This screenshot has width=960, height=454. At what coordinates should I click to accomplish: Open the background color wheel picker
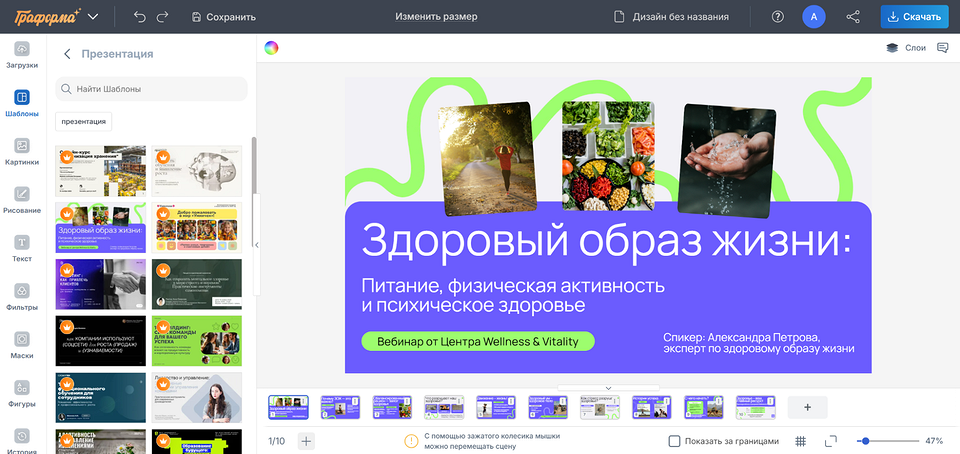(271, 48)
